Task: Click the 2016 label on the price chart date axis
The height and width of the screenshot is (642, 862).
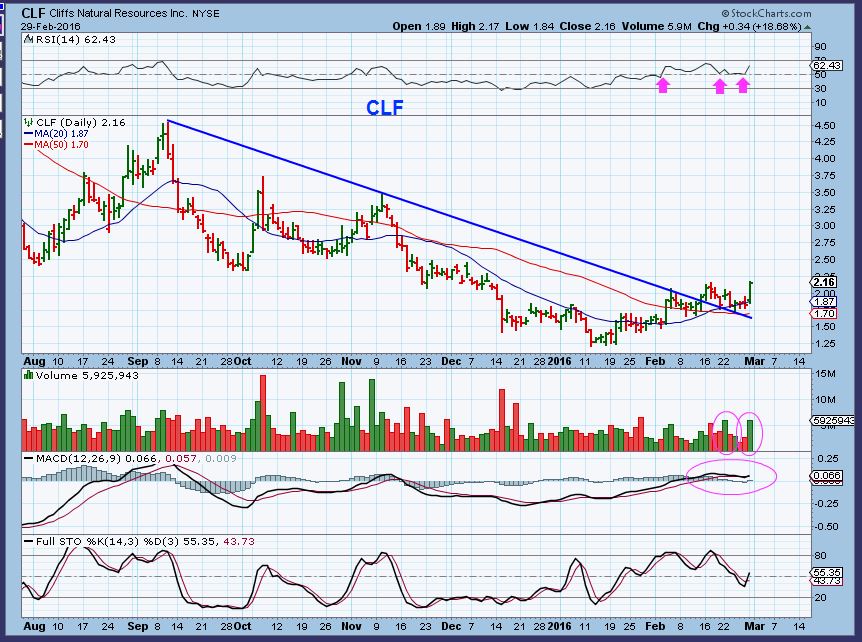Action: (559, 361)
